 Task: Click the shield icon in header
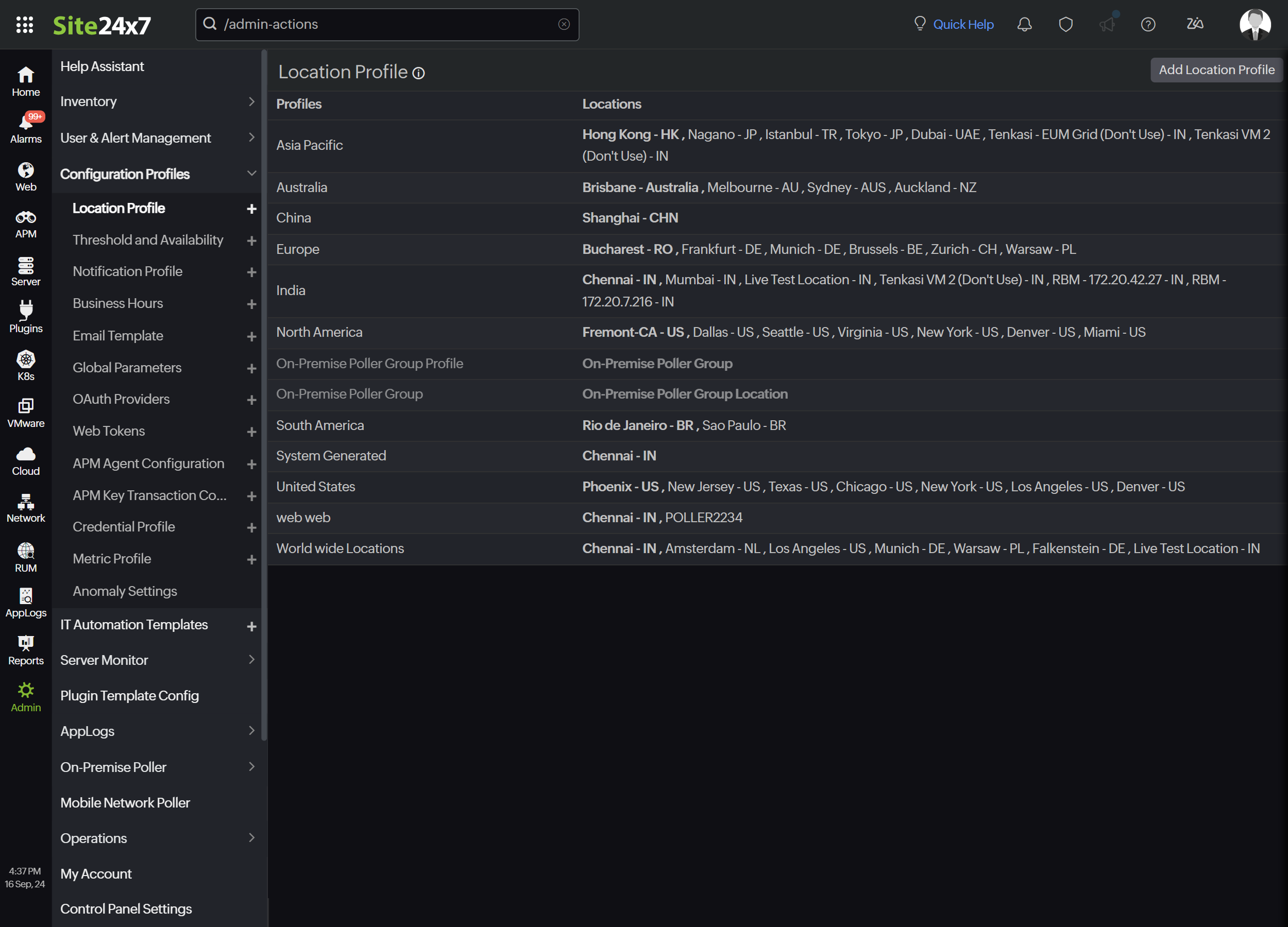tap(1065, 24)
